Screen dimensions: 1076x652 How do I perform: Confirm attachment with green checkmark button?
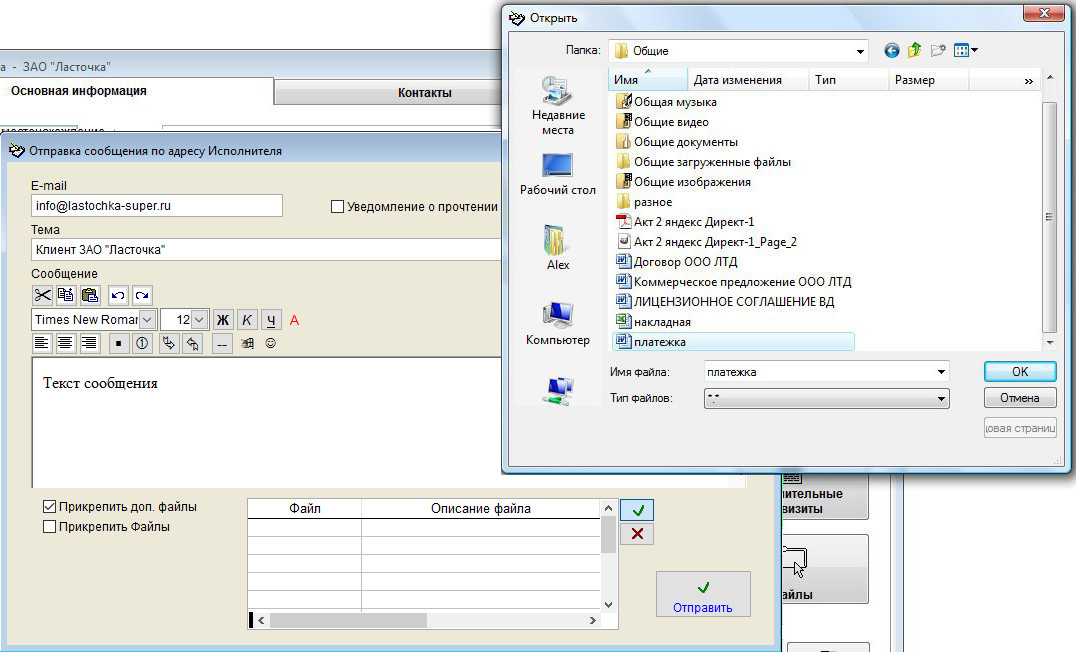coord(637,510)
